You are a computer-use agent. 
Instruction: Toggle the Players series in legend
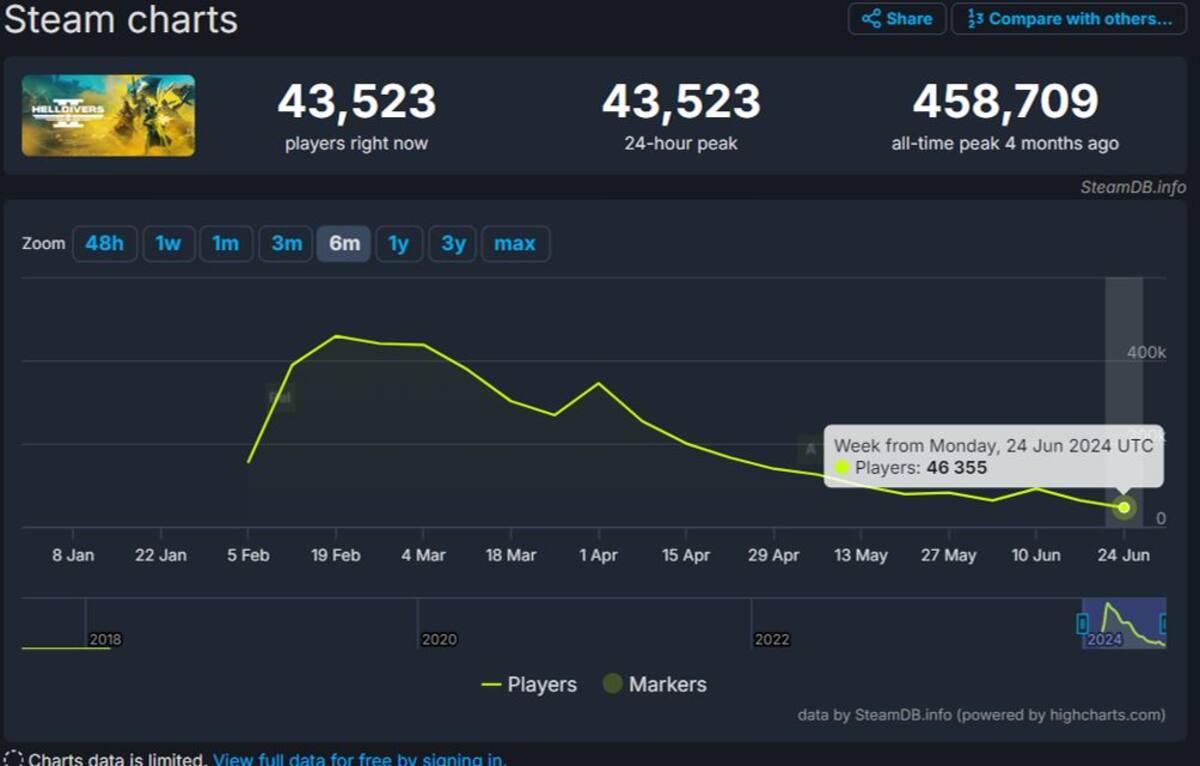coord(529,685)
